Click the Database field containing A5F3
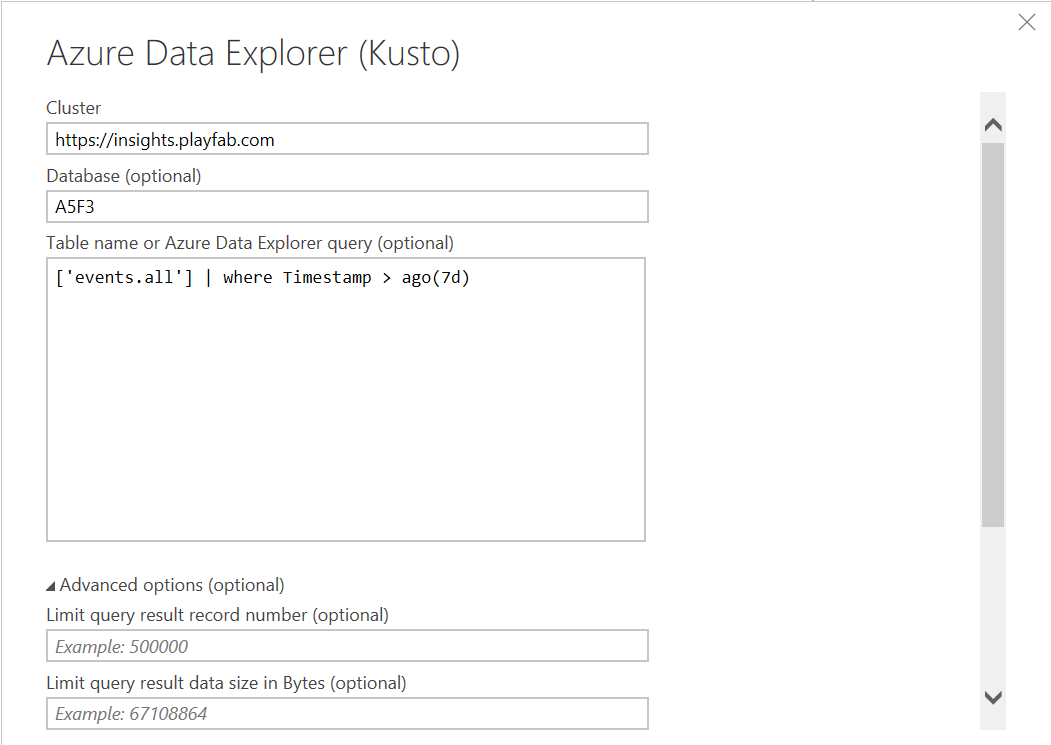The image size is (1051, 745). pos(347,207)
